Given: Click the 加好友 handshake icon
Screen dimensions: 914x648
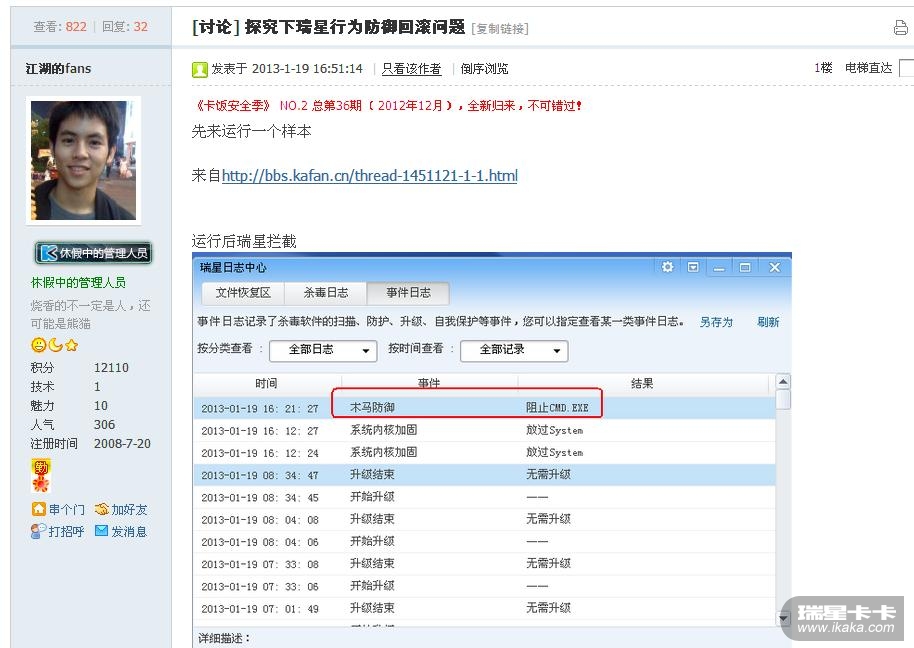Looking at the screenshot, I should coord(101,509).
